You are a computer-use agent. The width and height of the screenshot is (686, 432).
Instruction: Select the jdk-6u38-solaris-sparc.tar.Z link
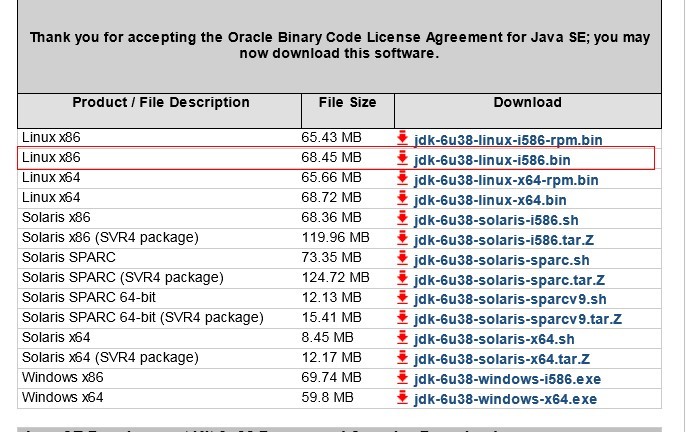509,280
